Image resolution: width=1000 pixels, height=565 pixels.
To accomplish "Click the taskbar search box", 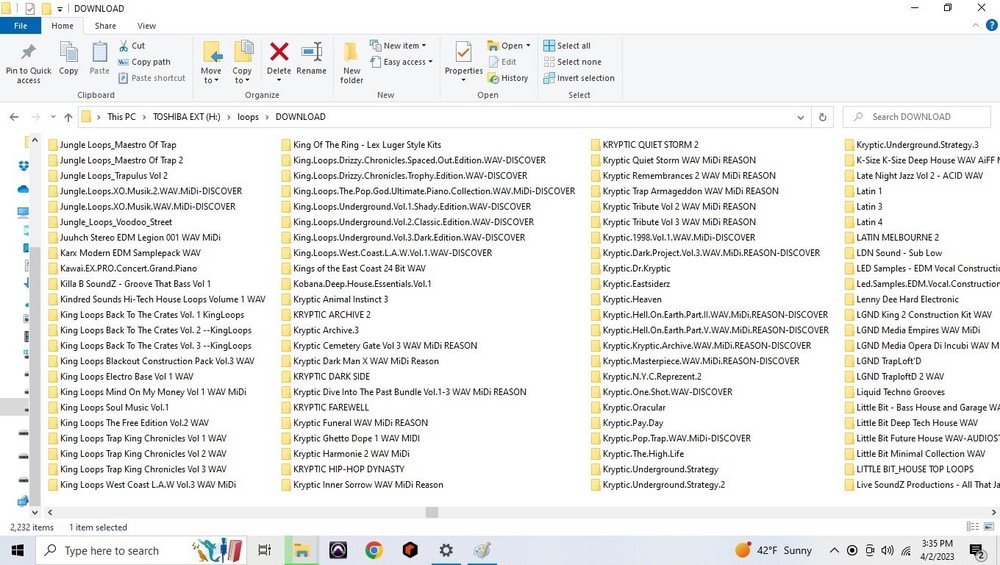I will pos(140,550).
